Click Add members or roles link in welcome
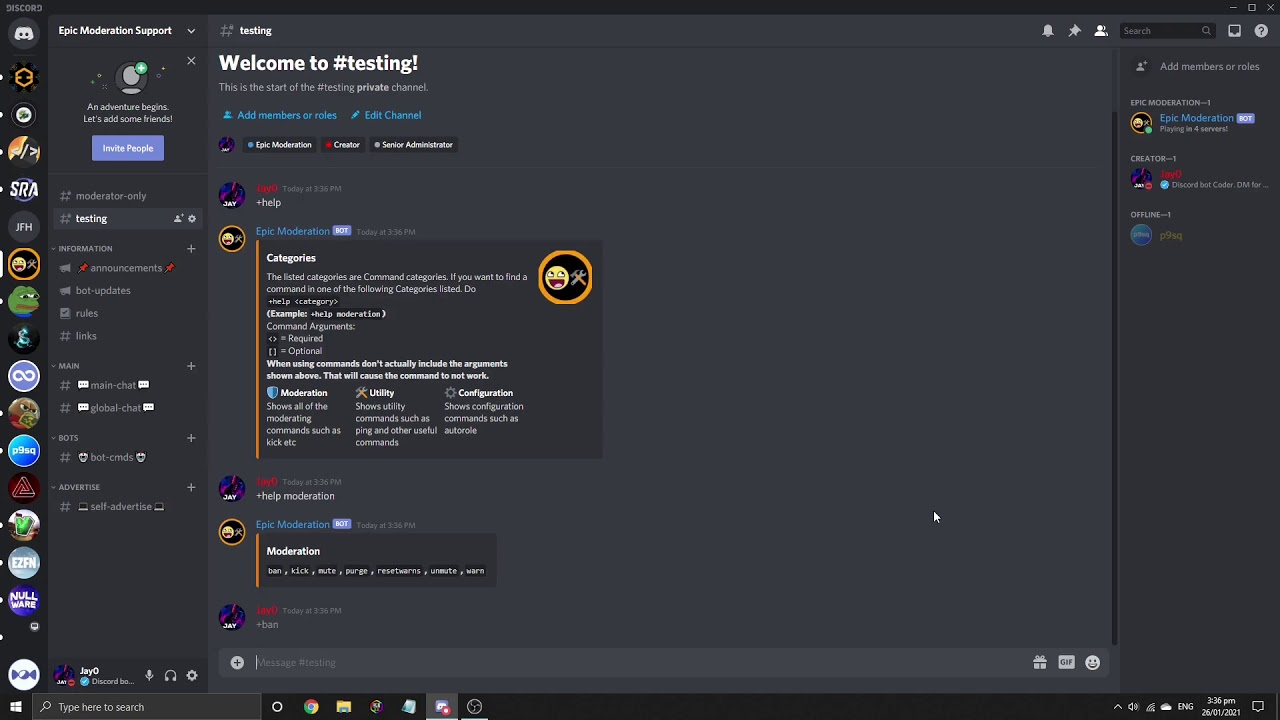 280,115
